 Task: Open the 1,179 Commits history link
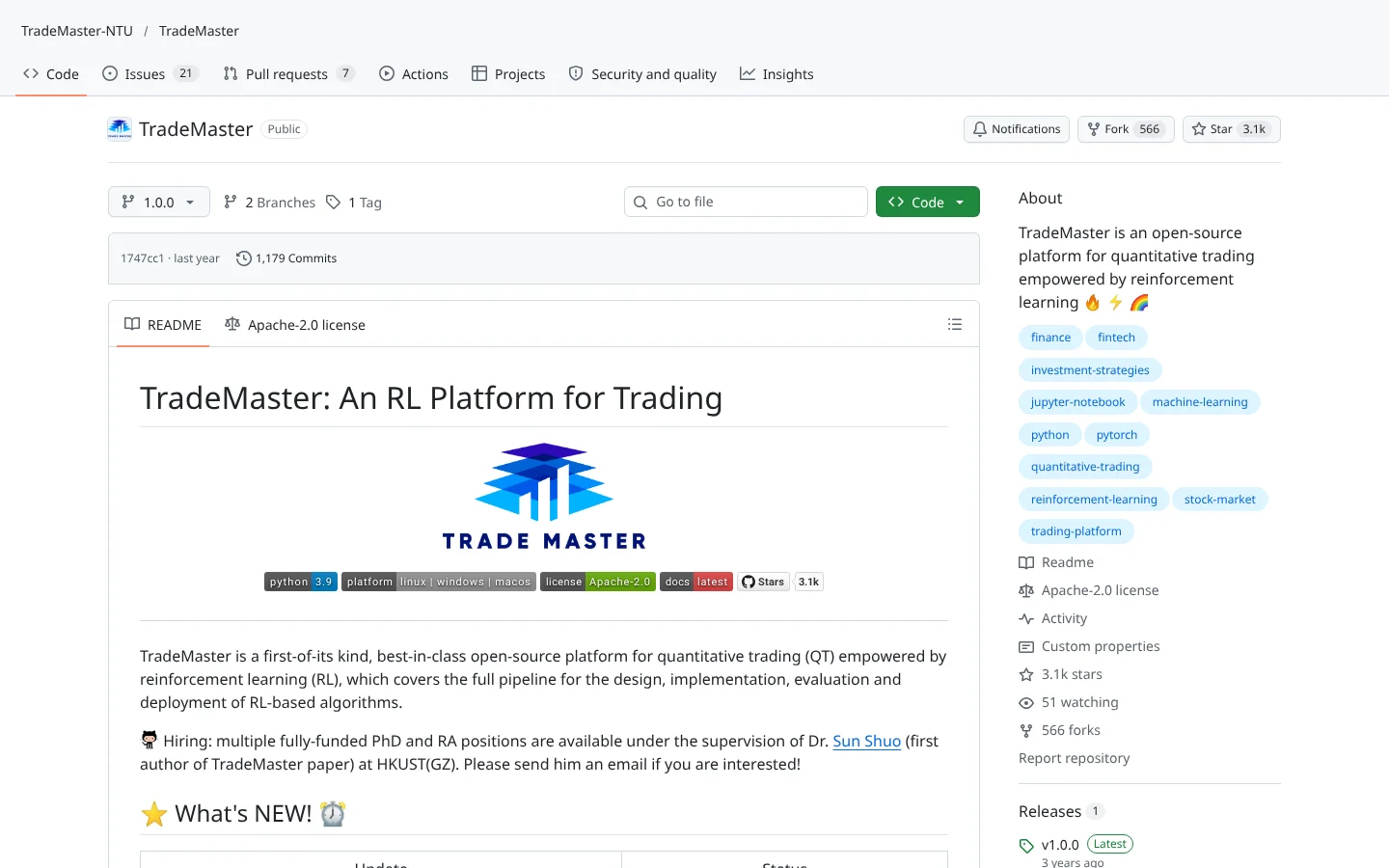click(286, 258)
